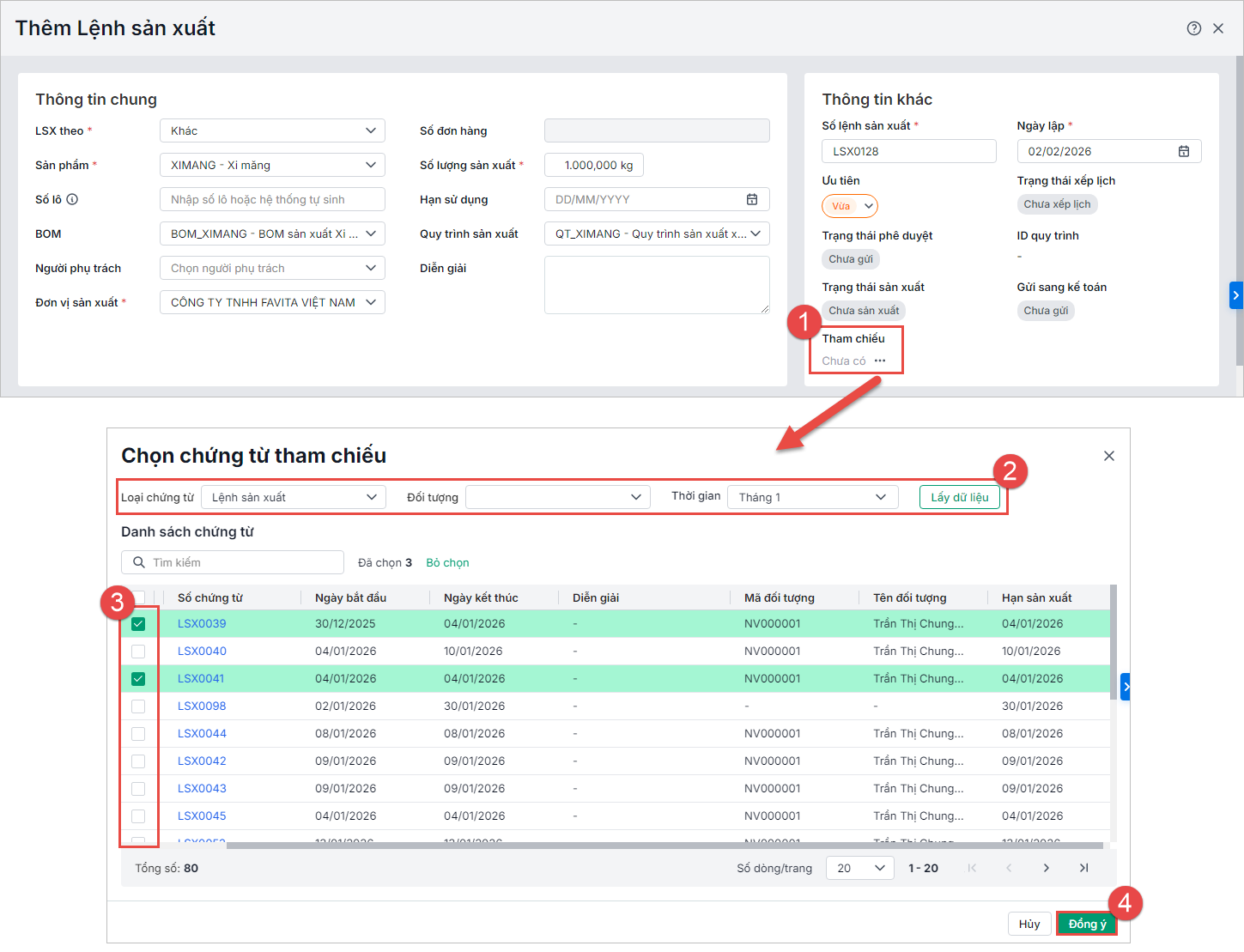
Task: Open the Sản phẩm dropdown with XIMANG
Action: click(x=272, y=165)
